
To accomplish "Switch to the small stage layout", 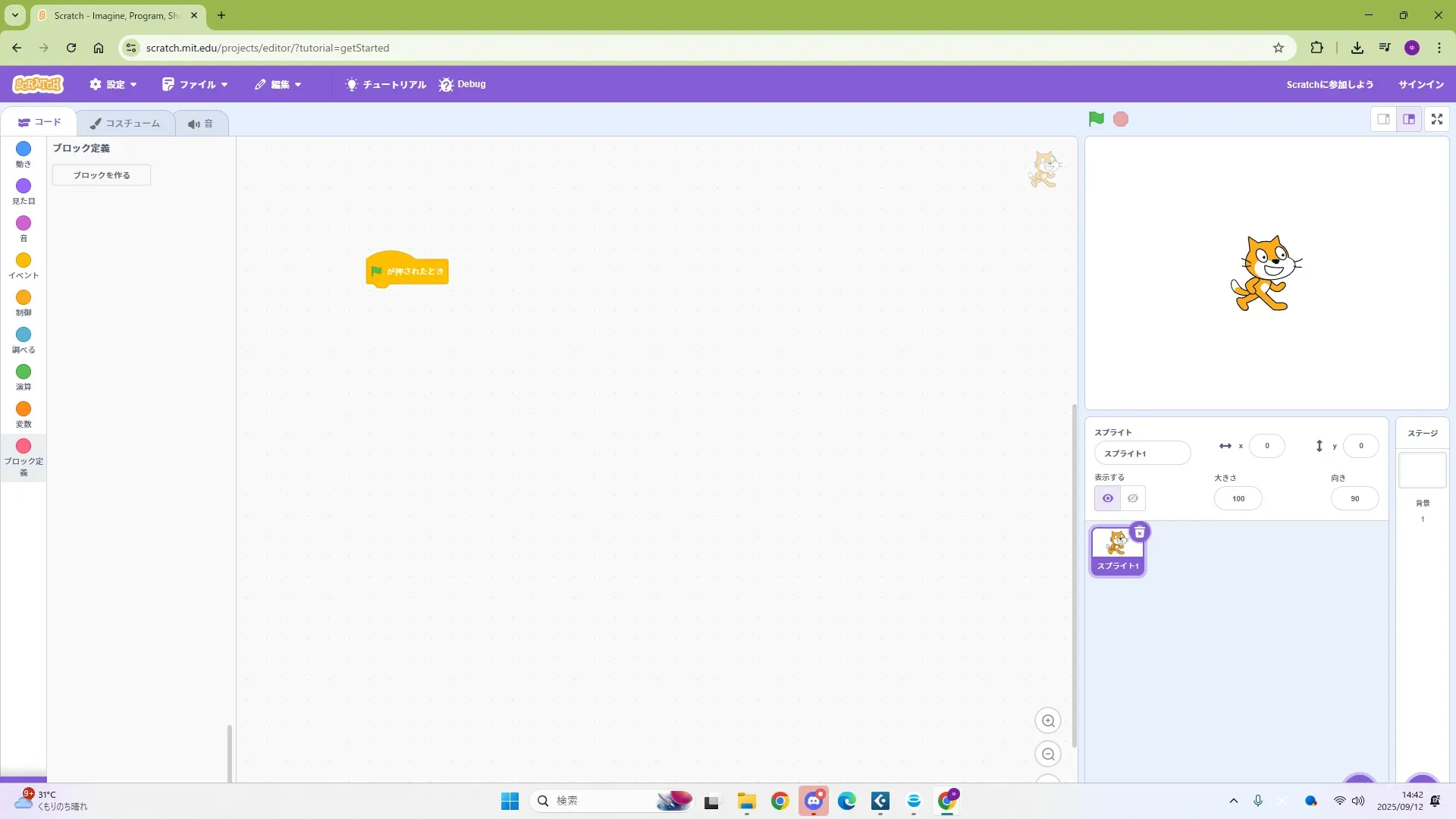I will [1383, 119].
